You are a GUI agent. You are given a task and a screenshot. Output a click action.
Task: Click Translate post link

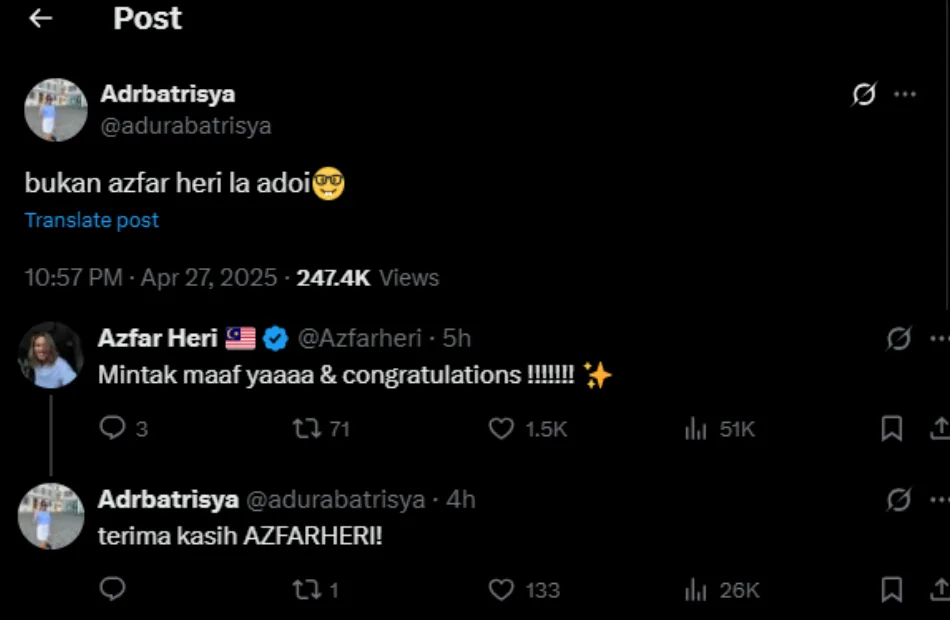click(92, 220)
